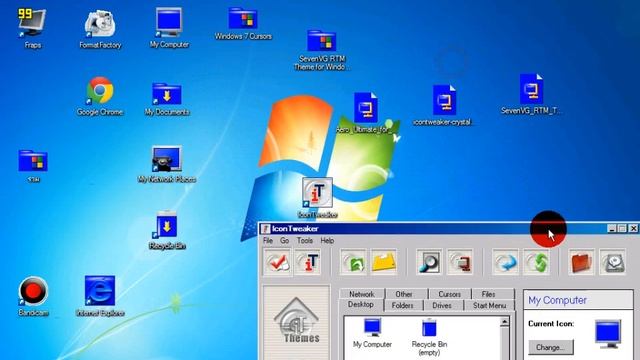Image resolution: width=640 pixels, height=360 pixels.
Task: Switch to the Folders tab
Action: coord(402,305)
